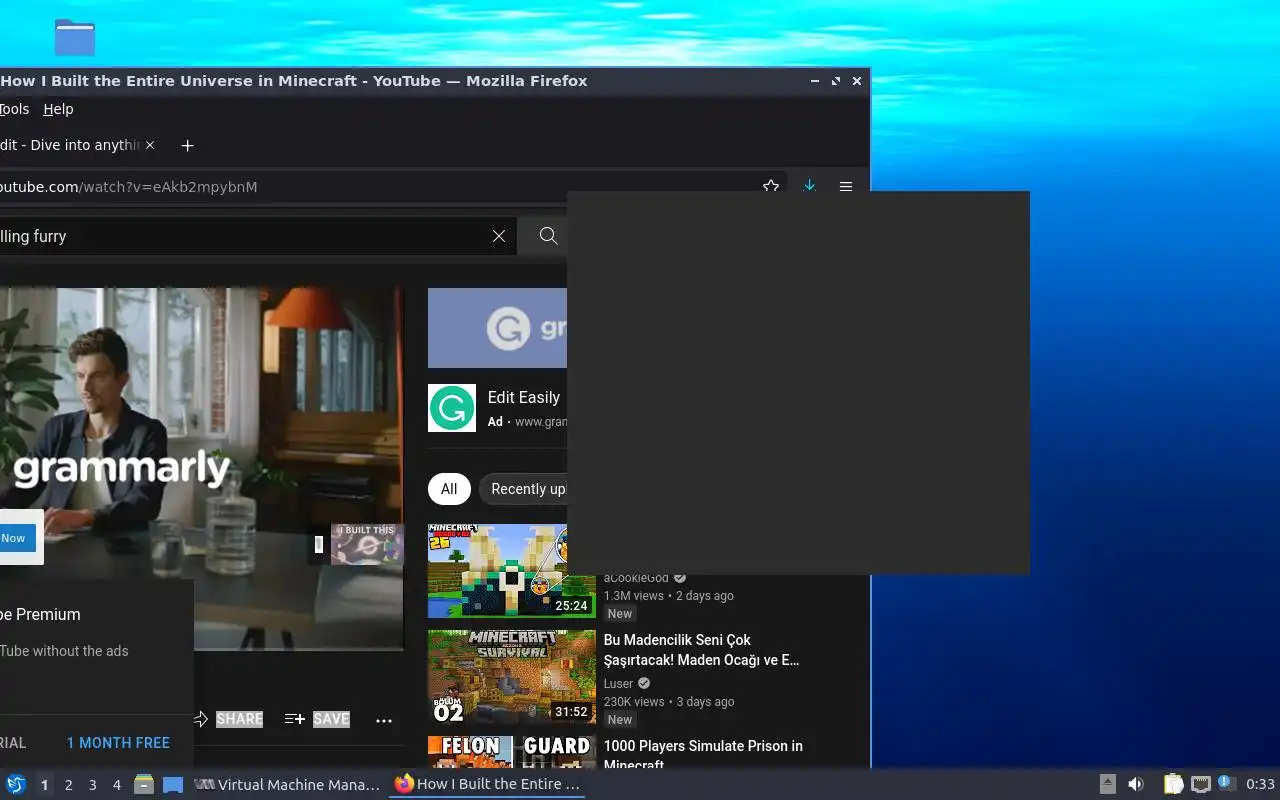The width and height of the screenshot is (1280, 800).
Task: Clear the YouTube search box with the X
Action: click(x=499, y=236)
